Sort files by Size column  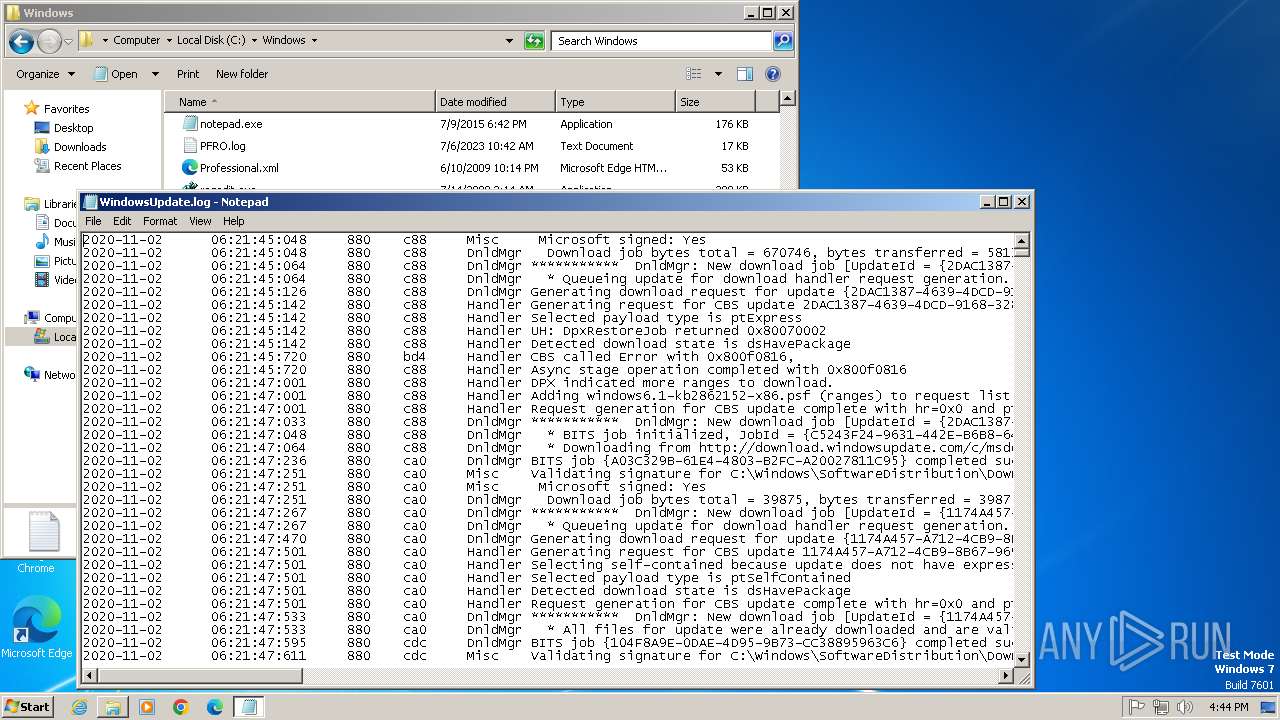[x=715, y=102]
